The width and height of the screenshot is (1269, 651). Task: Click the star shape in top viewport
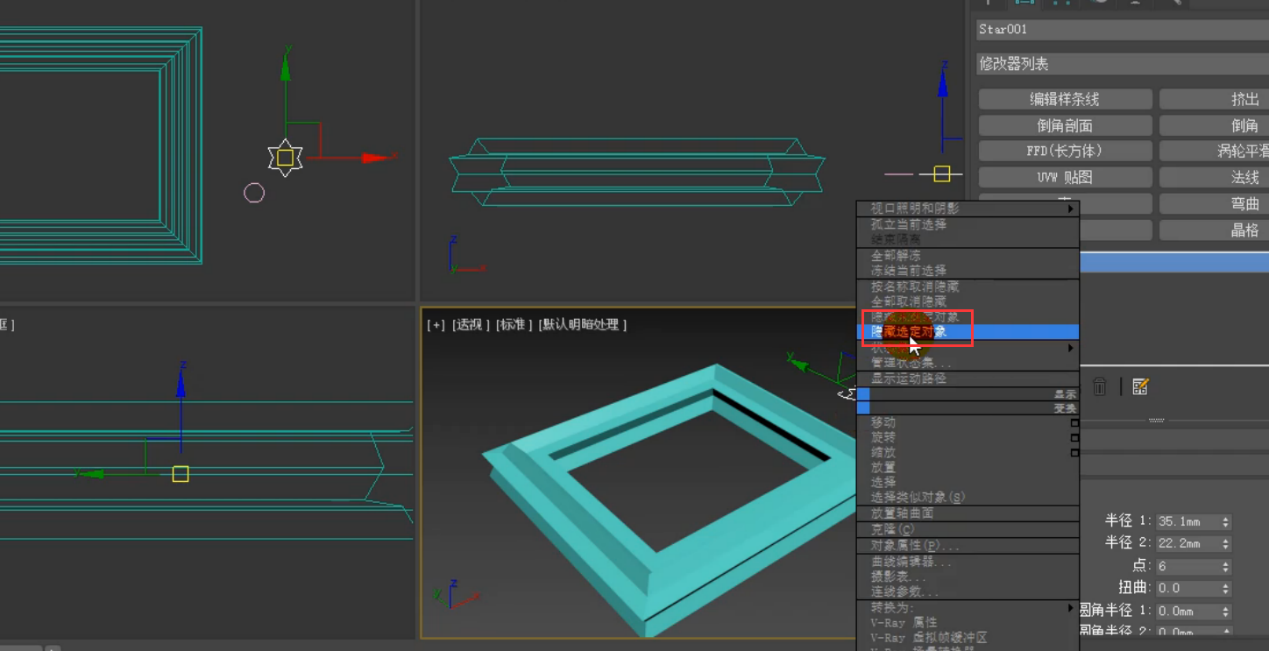(x=285, y=158)
